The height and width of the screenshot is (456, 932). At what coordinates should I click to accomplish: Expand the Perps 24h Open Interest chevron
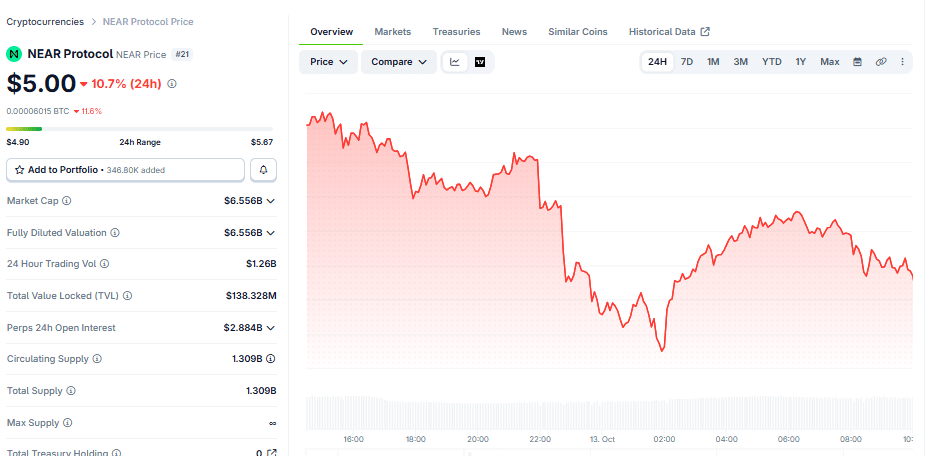[270, 328]
